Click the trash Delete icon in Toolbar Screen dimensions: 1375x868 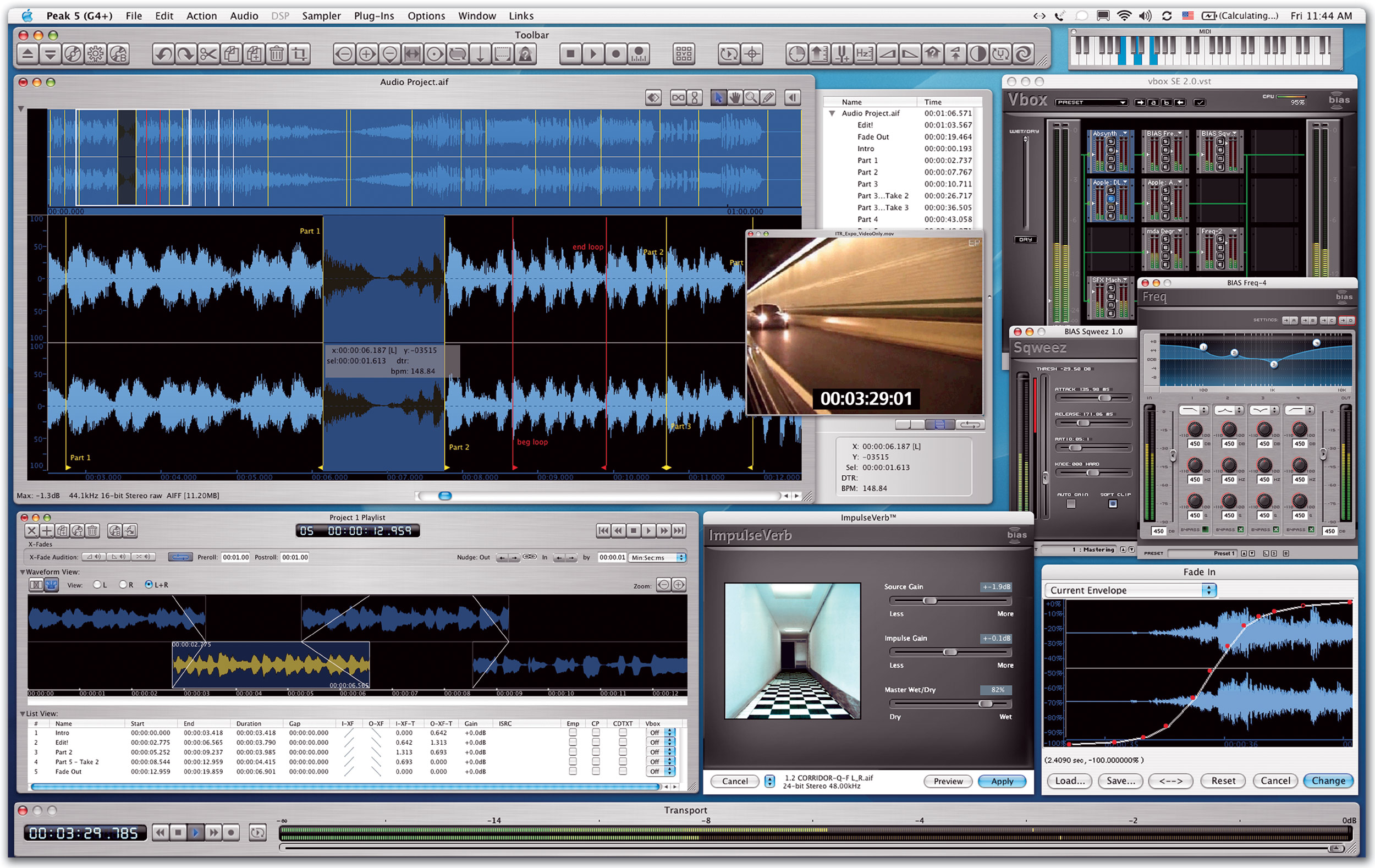pyautogui.click(x=277, y=54)
